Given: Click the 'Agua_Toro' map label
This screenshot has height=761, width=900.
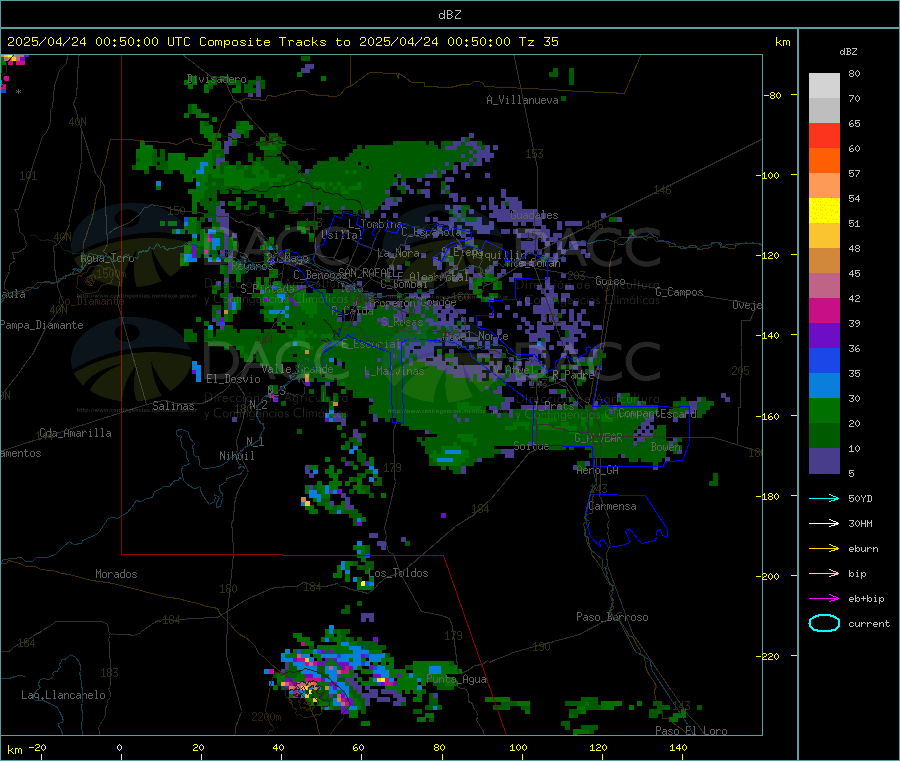Looking at the screenshot, I should coord(107,258).
